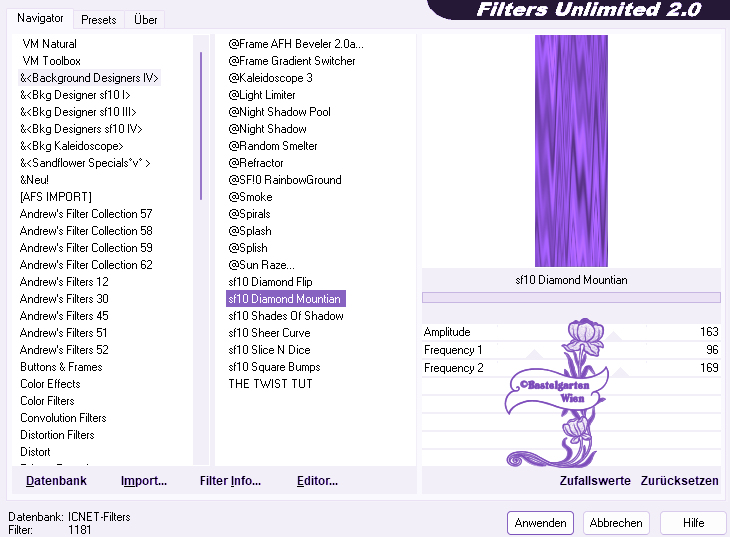Select Andrew's Filters 12
Viewport: 730px width, 537px height.
point(64,282)
